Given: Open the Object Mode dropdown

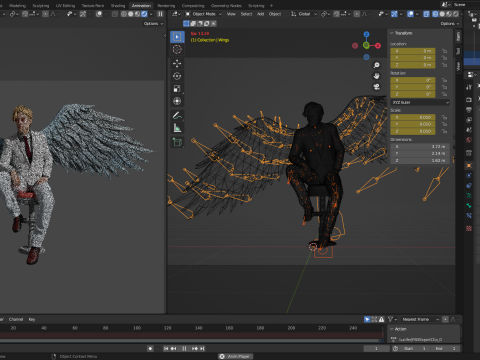Looking at the screenshot, I should point(203,14).
